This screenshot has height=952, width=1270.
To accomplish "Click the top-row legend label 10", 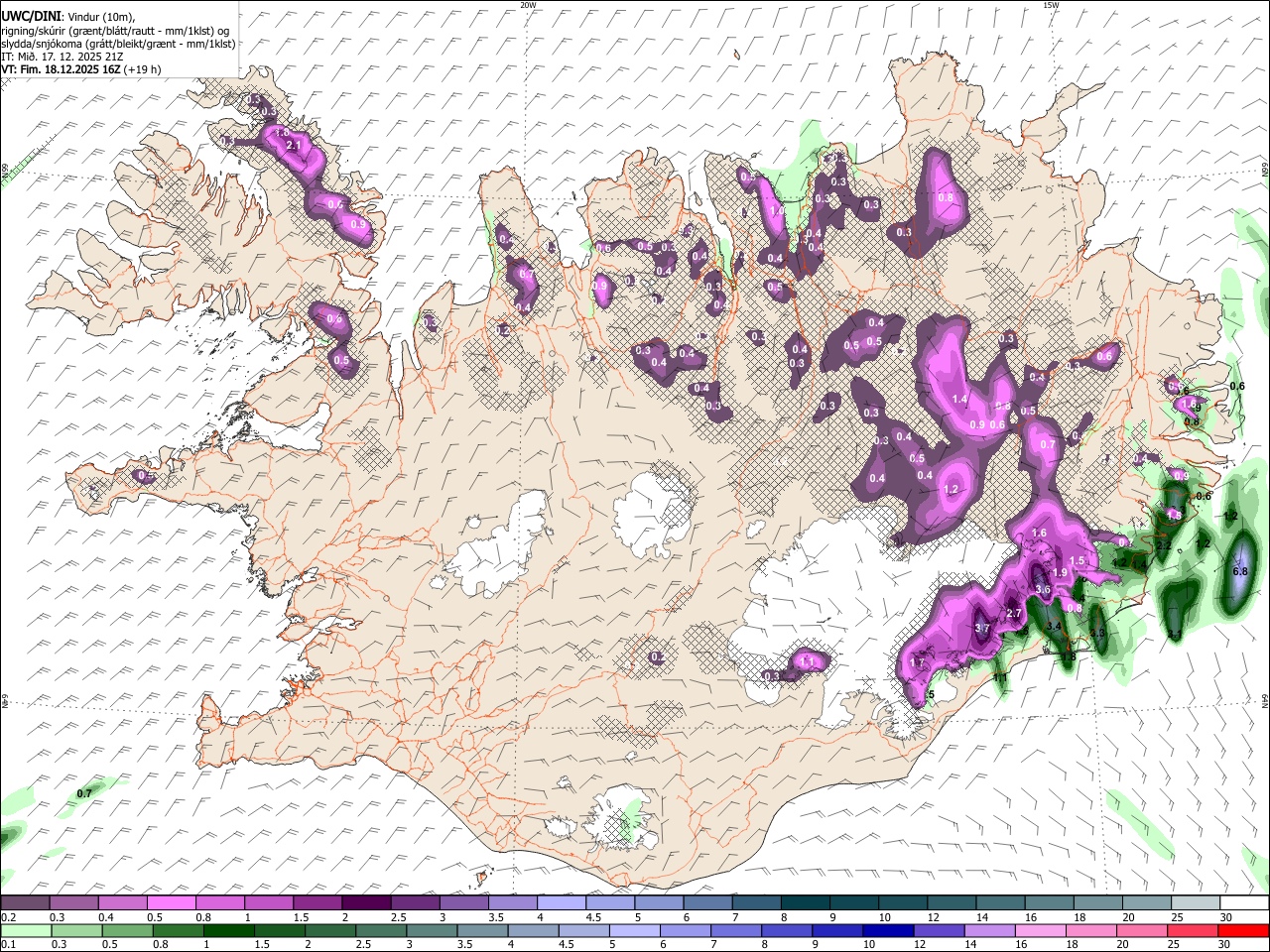I will click(884, 917).
